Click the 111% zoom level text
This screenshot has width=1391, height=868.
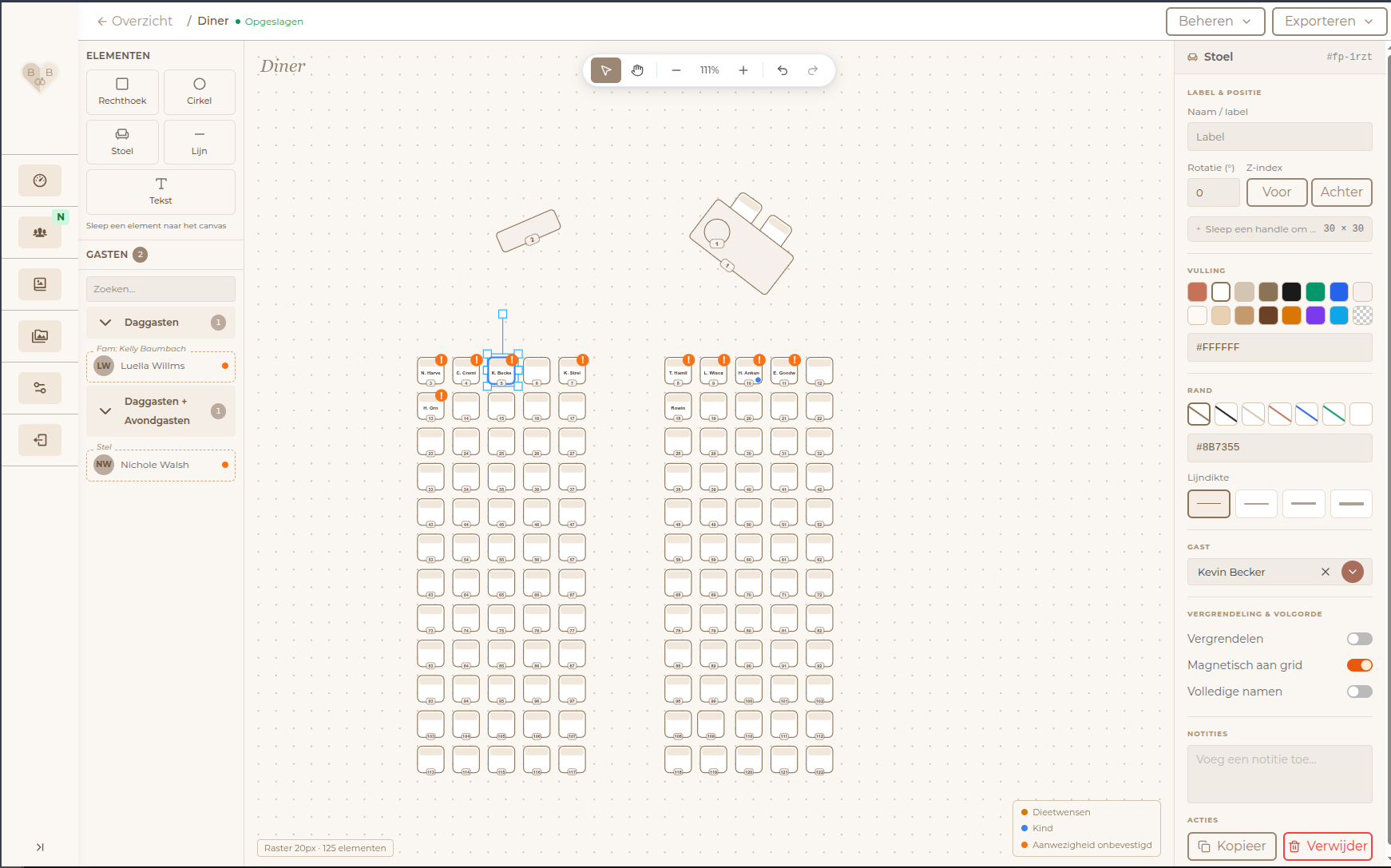(x=710, y=70)
